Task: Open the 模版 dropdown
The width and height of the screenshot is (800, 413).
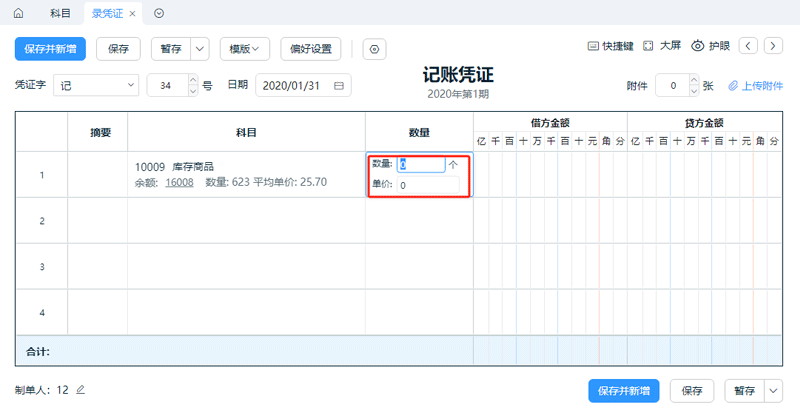Action: click(x=244, y=49)
